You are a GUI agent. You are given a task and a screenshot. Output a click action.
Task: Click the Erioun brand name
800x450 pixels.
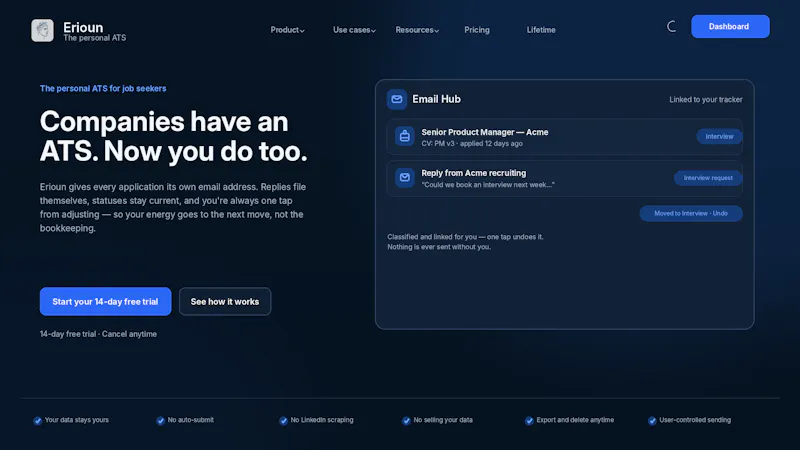click(x=83, y=27)
